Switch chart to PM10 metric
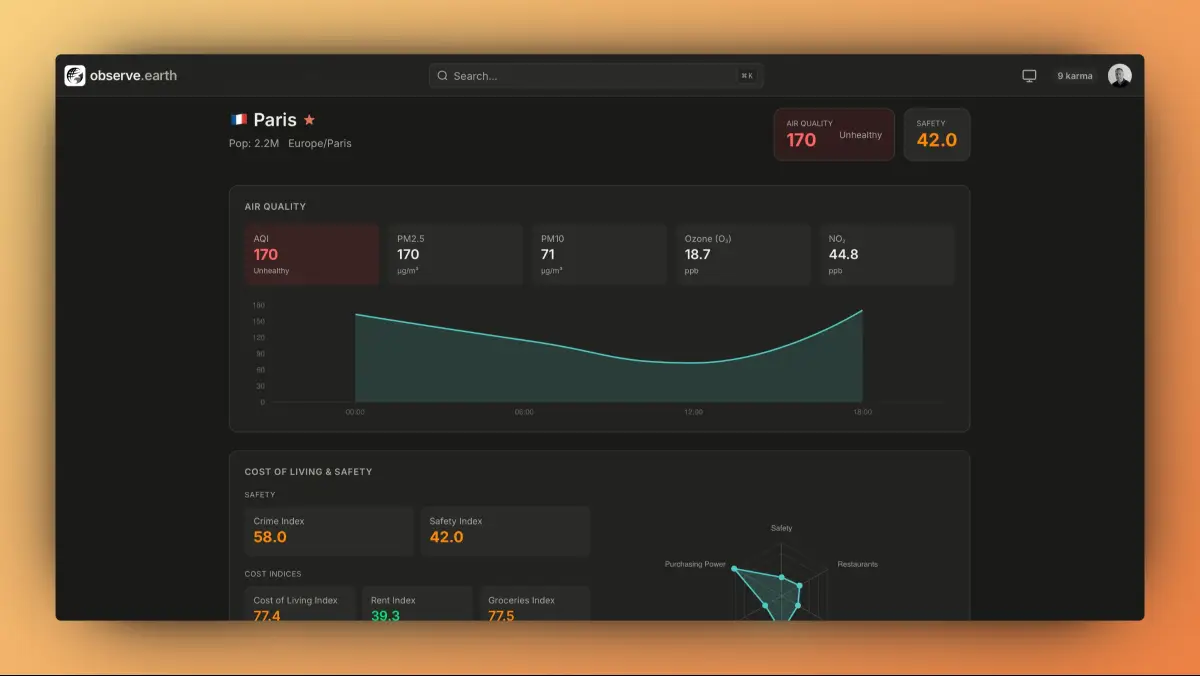The height and width of the screenshot is (676, 1200). coord(599,255)
